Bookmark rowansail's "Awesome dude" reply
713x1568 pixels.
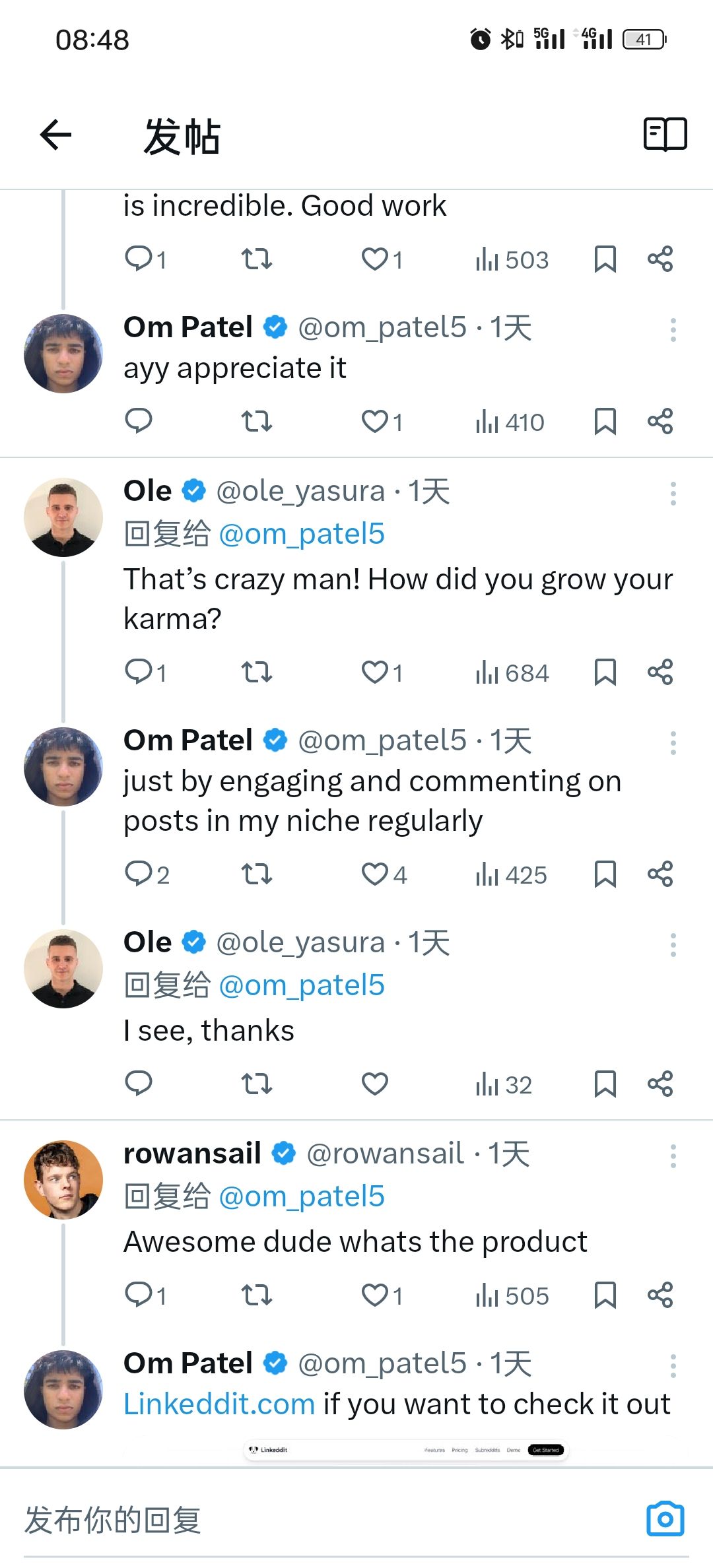pos(605,1295)
